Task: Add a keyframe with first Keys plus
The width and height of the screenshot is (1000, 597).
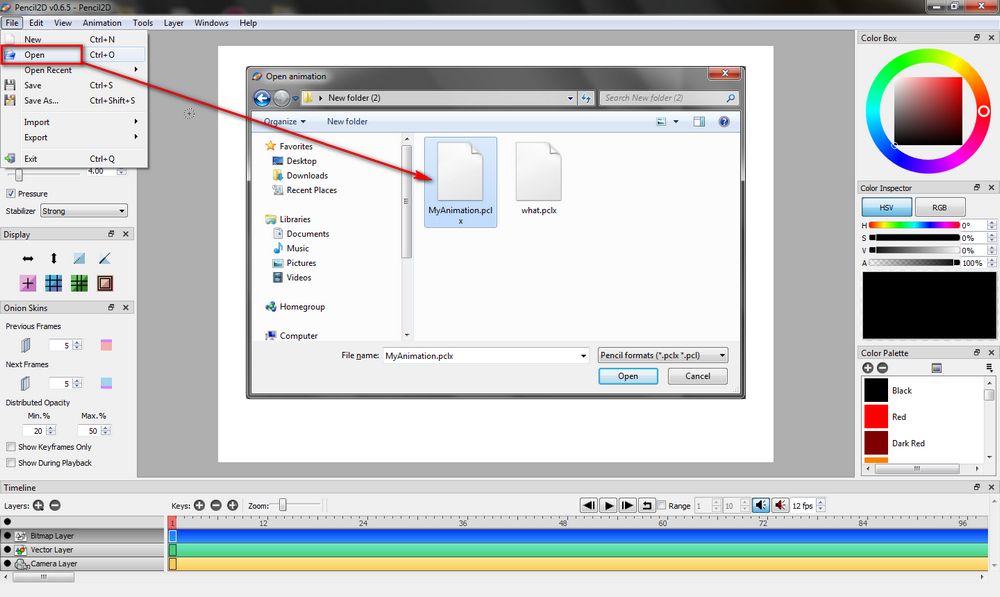Action: 200,505
